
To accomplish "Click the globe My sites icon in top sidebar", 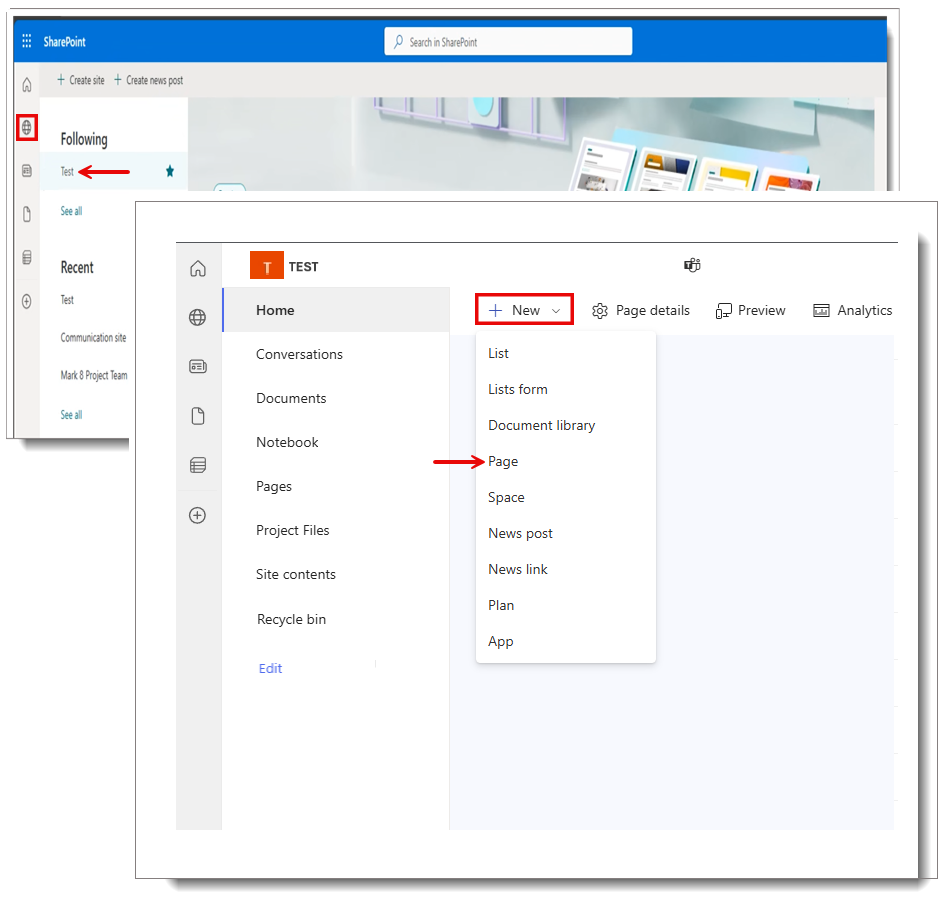I will [x=27, y=128].
